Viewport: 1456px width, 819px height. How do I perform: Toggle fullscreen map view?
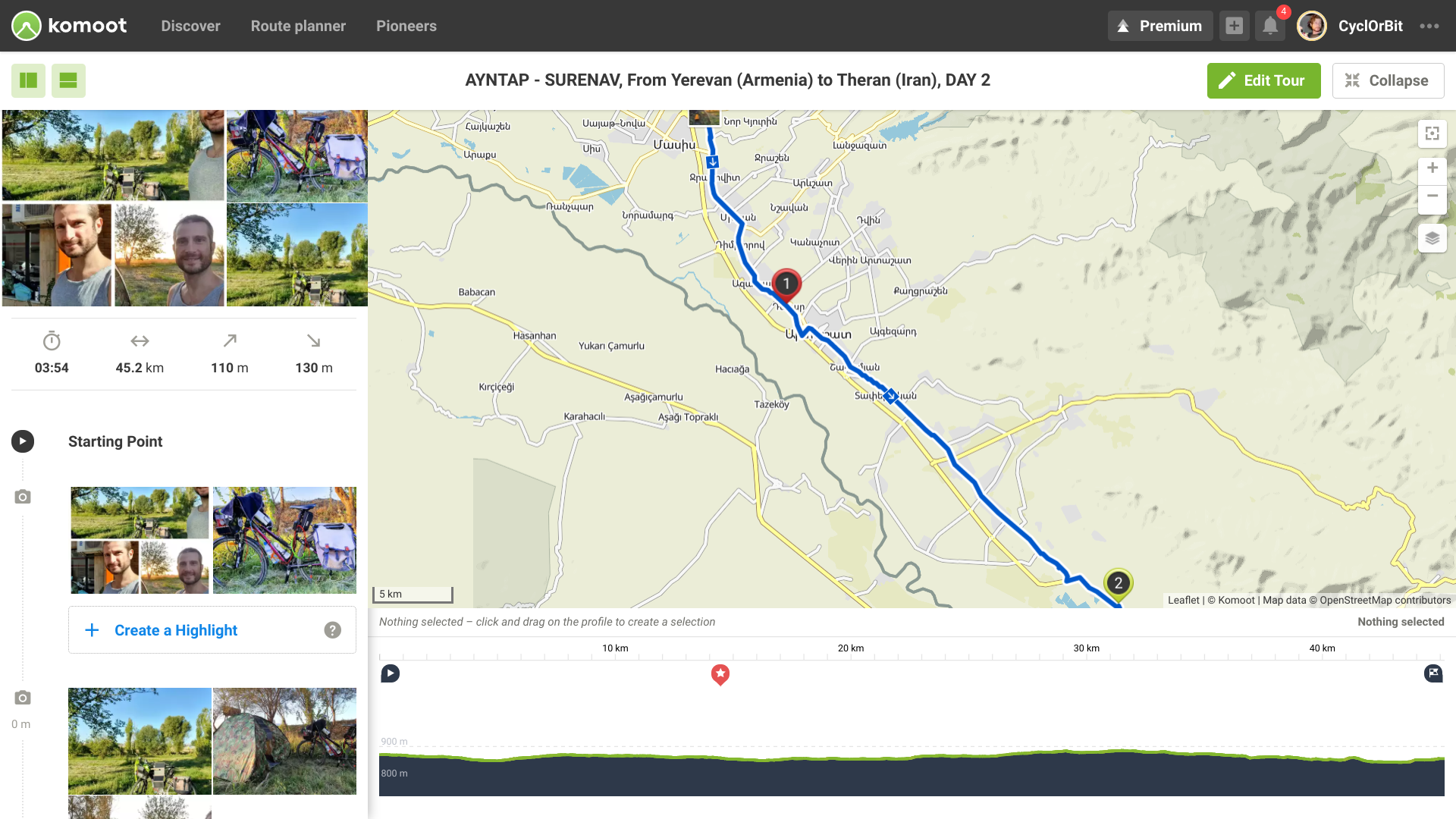pos(1432,133)
